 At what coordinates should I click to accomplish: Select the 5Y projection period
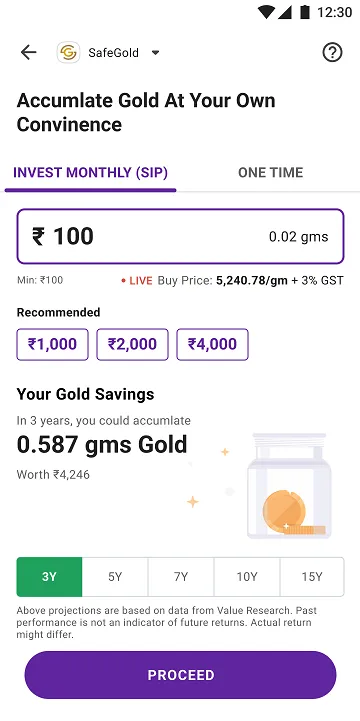point(115,577)
